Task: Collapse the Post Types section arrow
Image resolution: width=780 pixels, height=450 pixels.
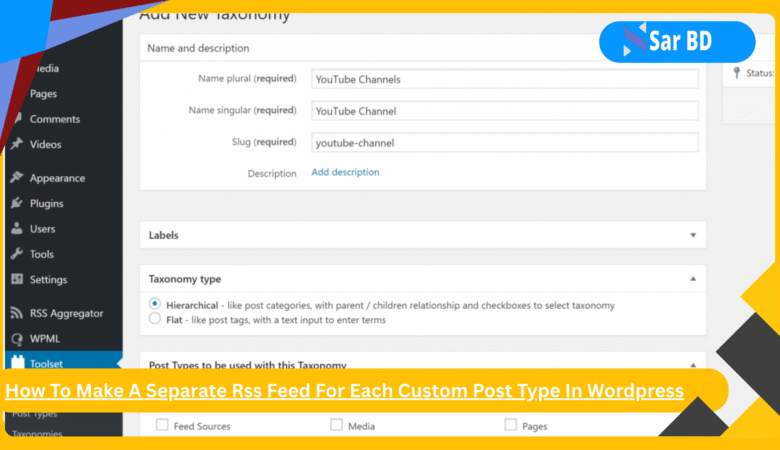Action: [x=693, y=365]
